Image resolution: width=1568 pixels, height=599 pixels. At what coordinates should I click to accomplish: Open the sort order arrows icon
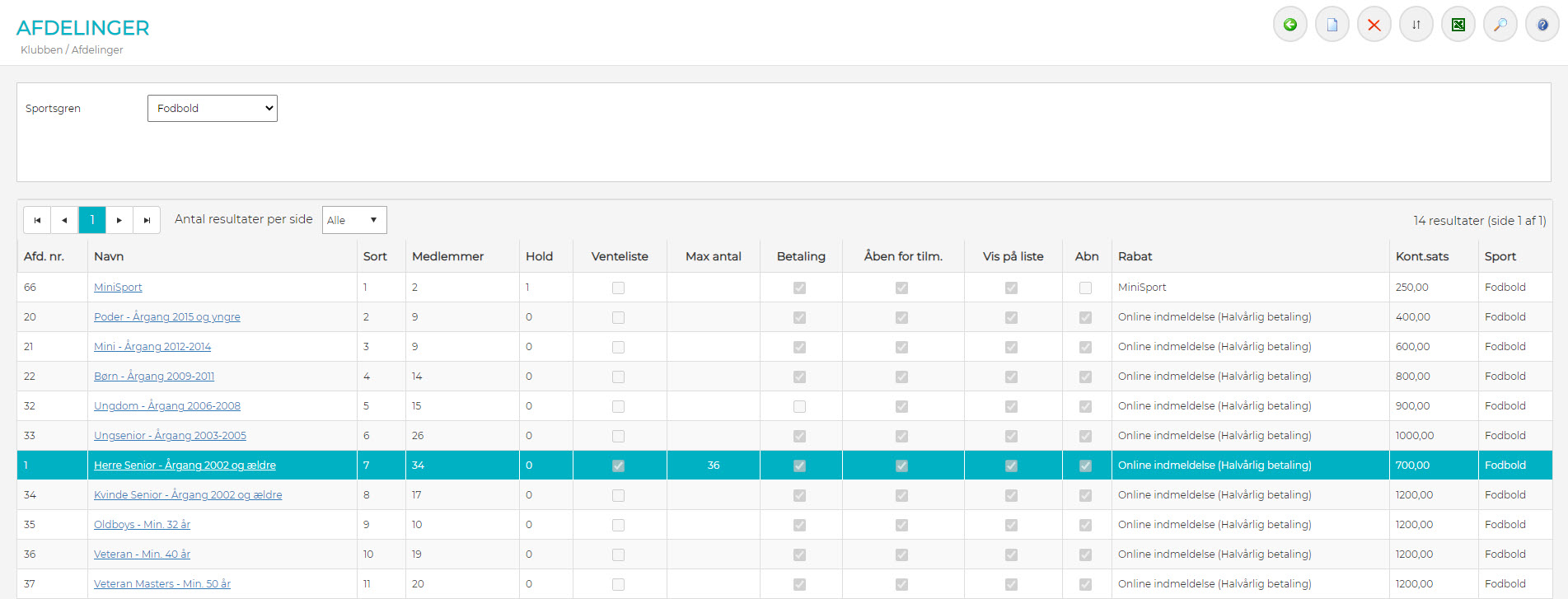tap(1416, 25)
